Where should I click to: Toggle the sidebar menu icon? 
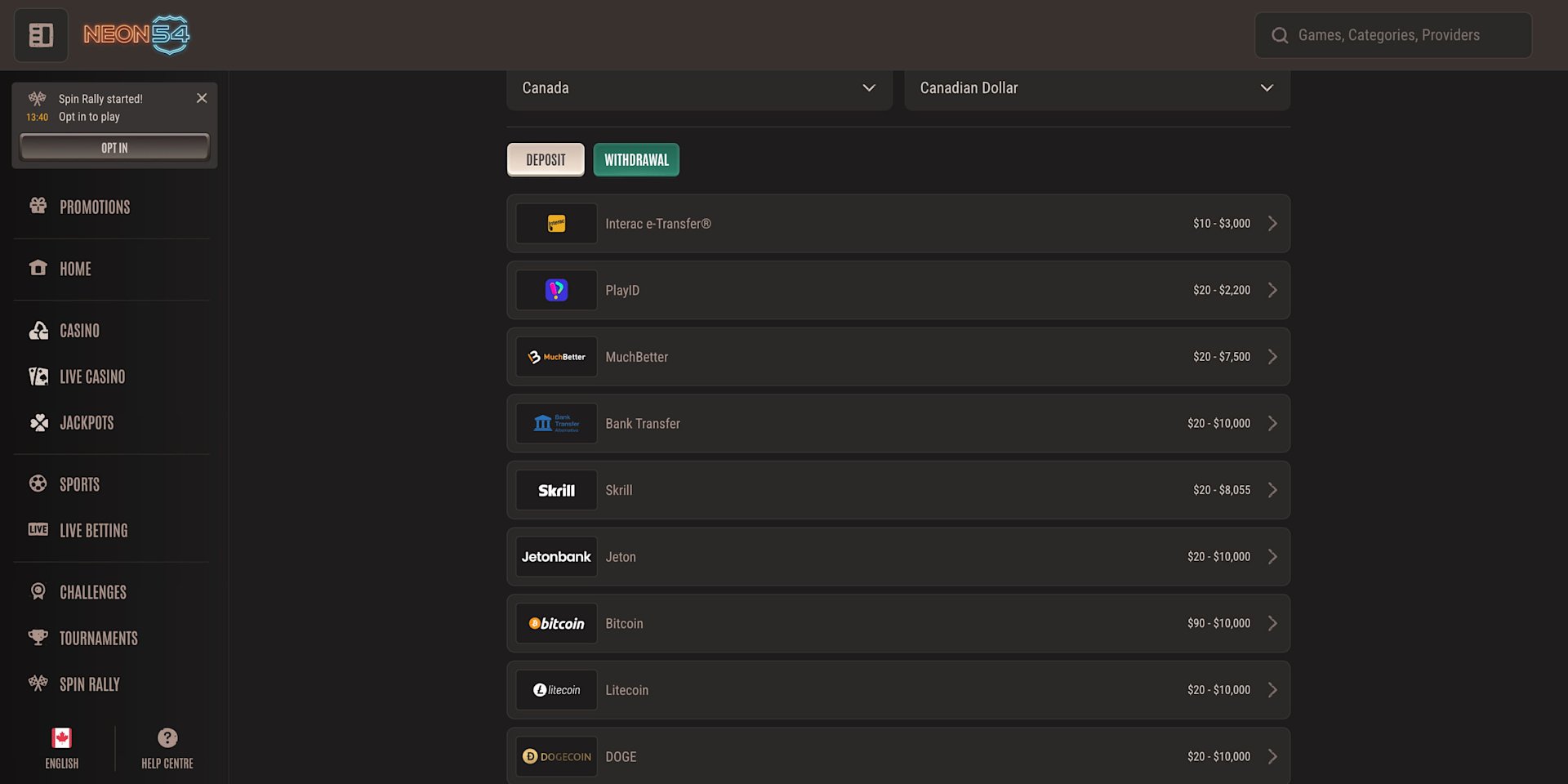pos(41,35)
